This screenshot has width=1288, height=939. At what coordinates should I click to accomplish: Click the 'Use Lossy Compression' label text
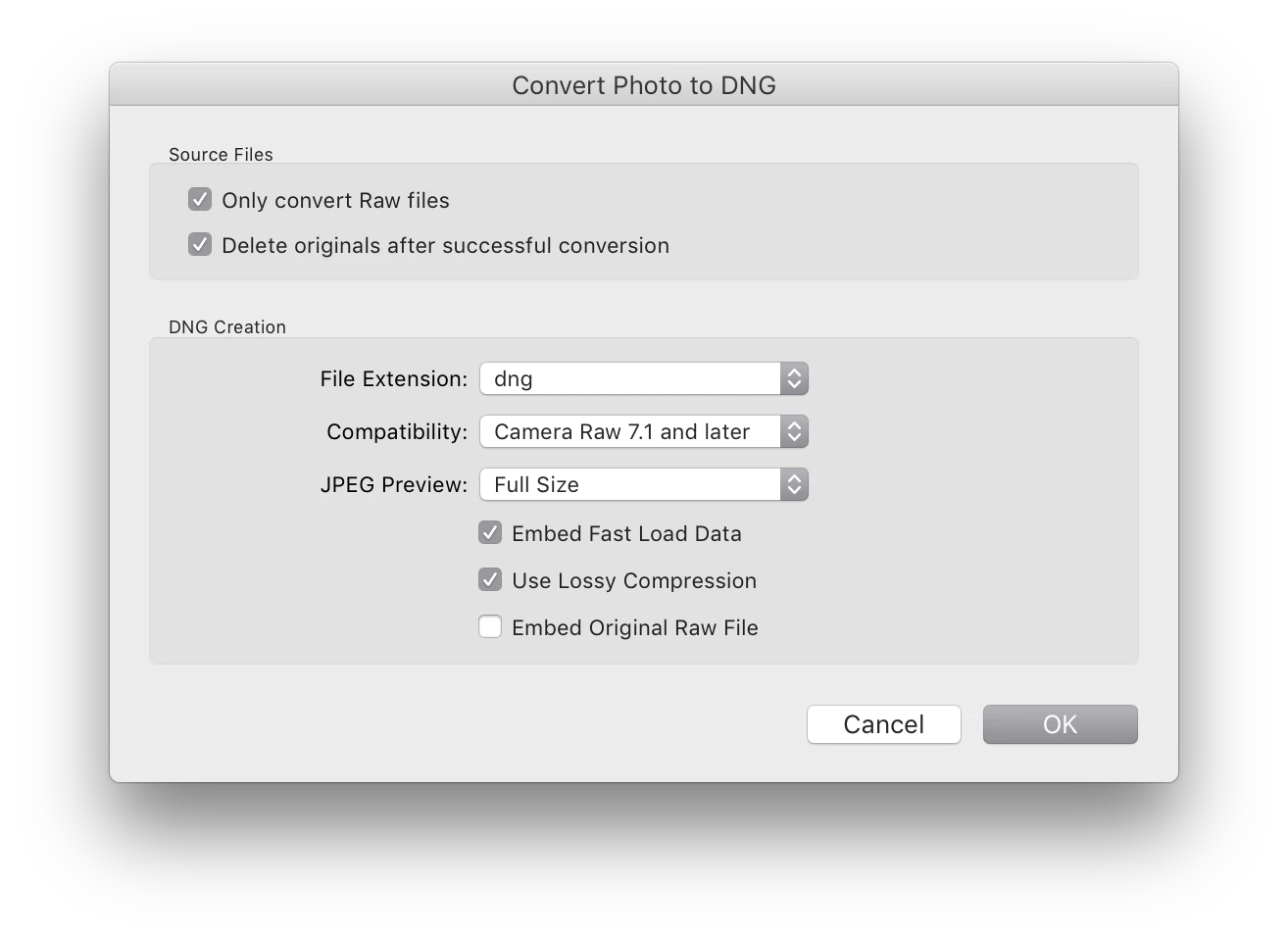pos(634,581)
